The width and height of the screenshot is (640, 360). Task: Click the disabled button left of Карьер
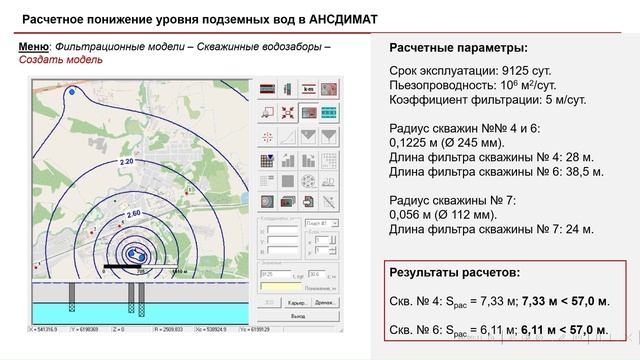click(269, 302)
